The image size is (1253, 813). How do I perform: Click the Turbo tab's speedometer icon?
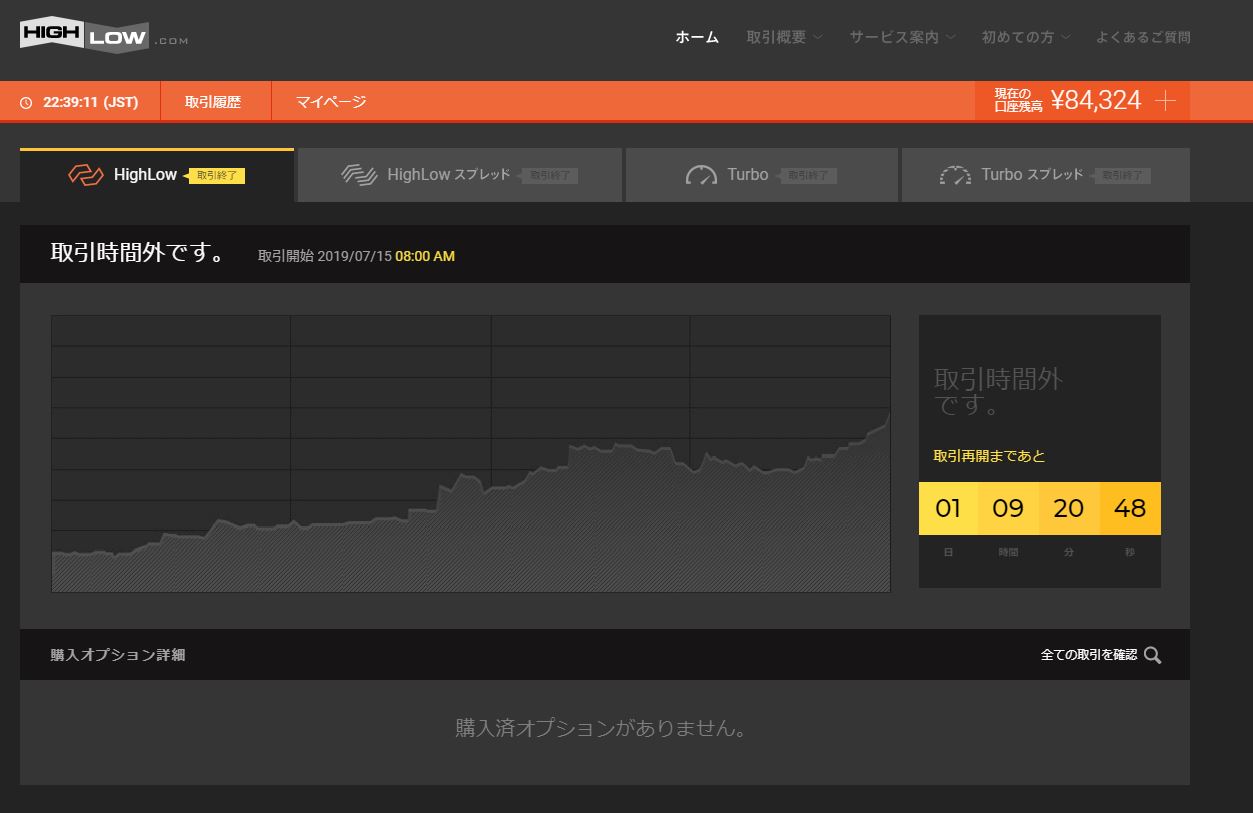701,175
